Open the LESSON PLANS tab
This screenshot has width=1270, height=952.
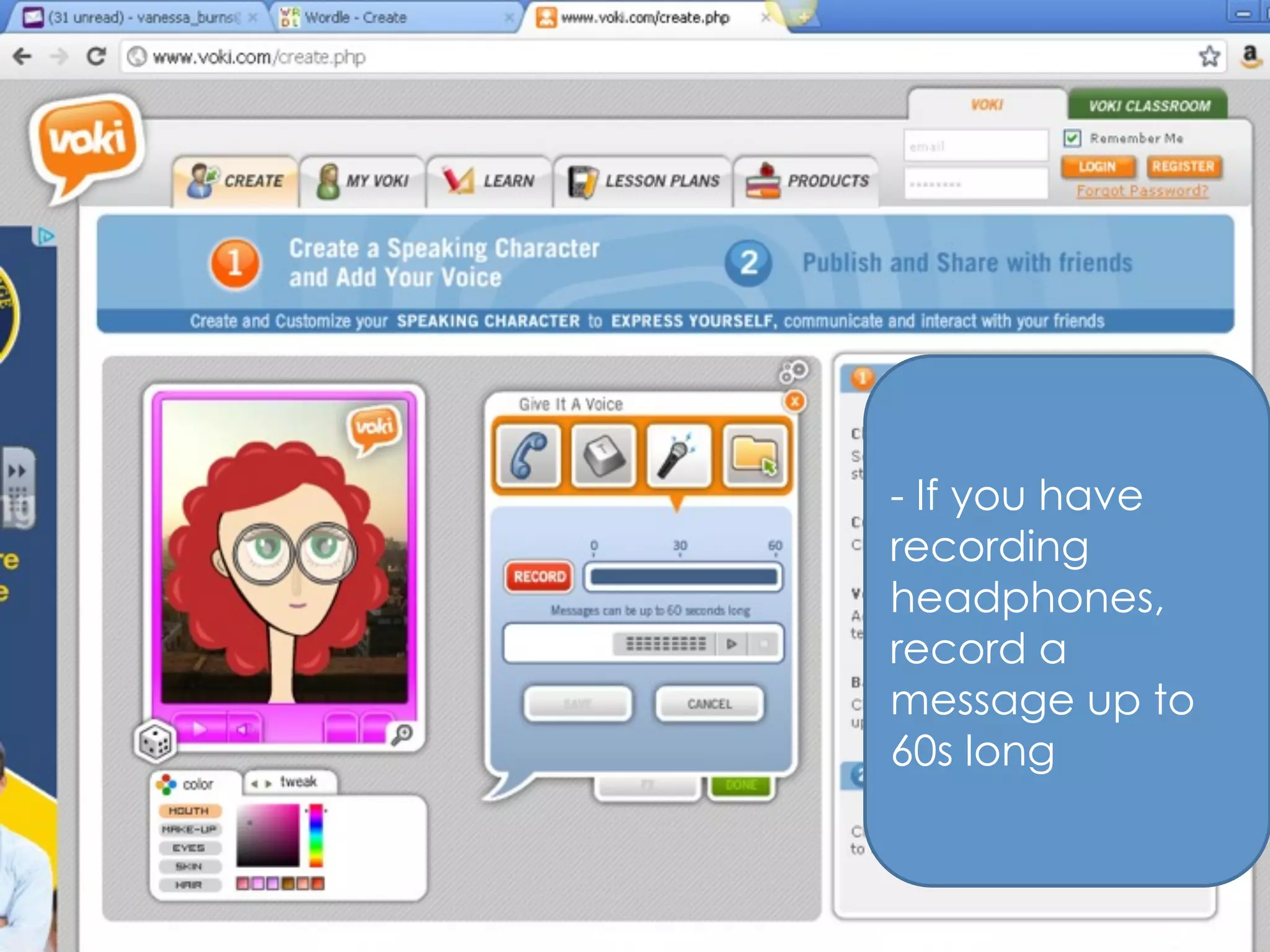(643, 181)
